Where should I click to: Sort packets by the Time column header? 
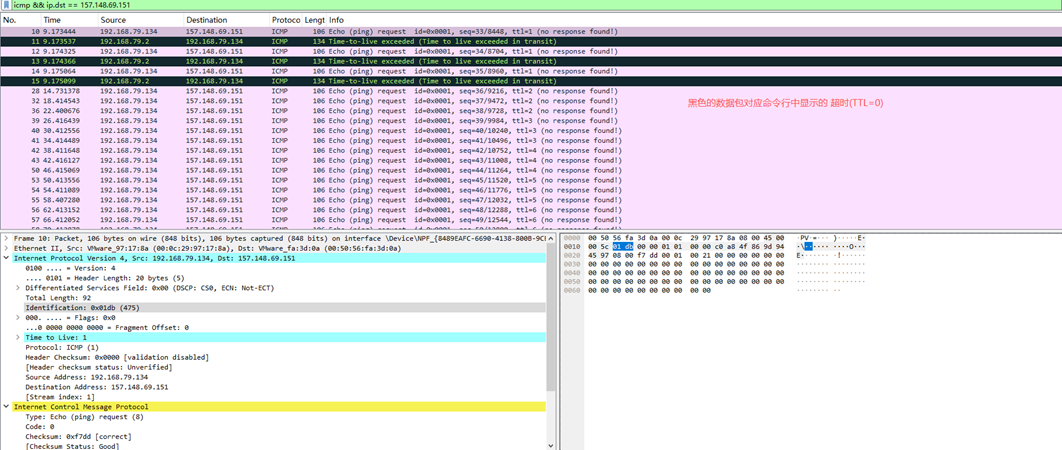[x=52, y=20]
